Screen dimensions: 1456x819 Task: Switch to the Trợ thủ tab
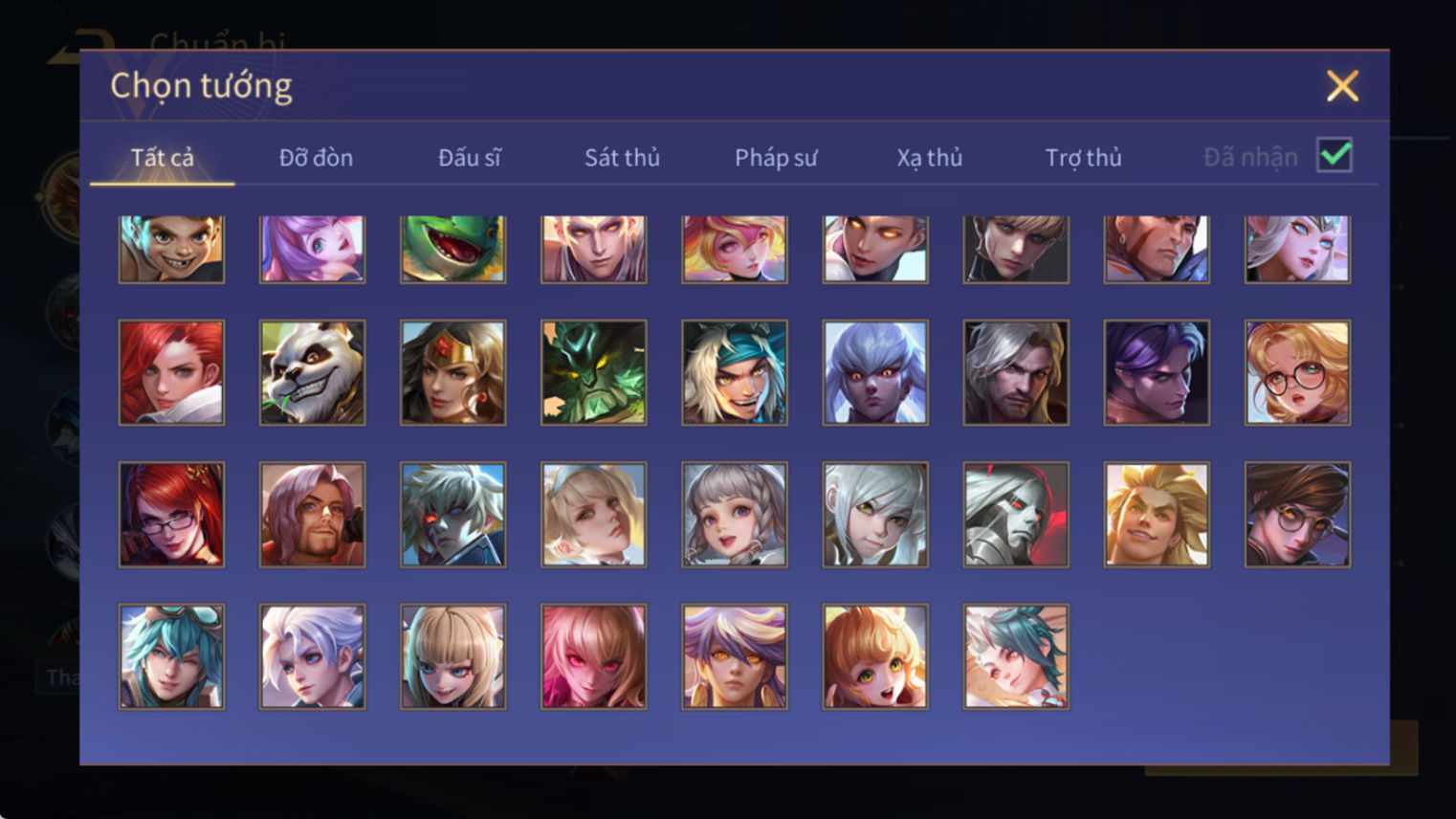click(1083, 158)
